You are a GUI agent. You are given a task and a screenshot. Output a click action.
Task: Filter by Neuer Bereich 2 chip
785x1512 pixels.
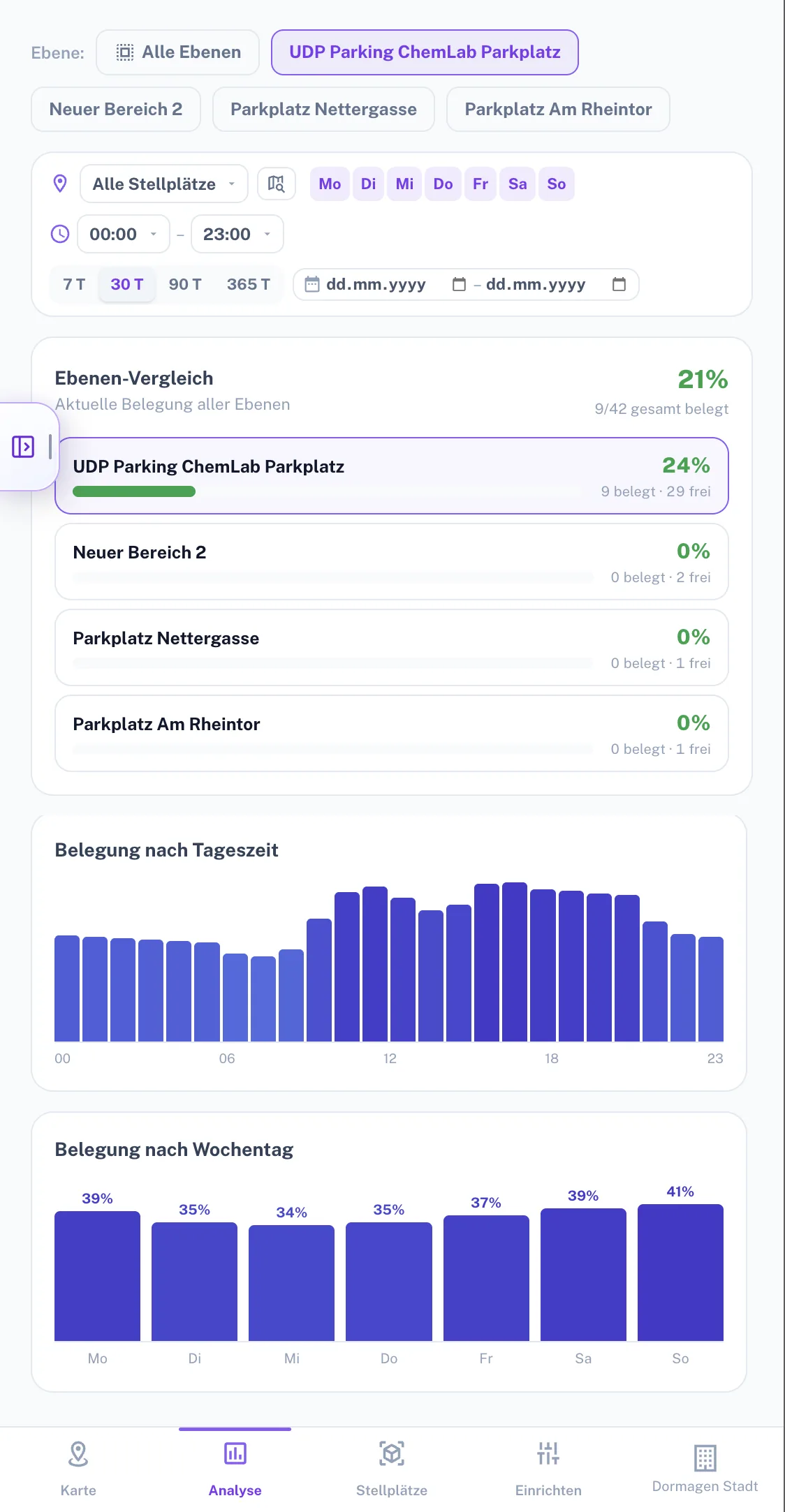click(116, 110)
